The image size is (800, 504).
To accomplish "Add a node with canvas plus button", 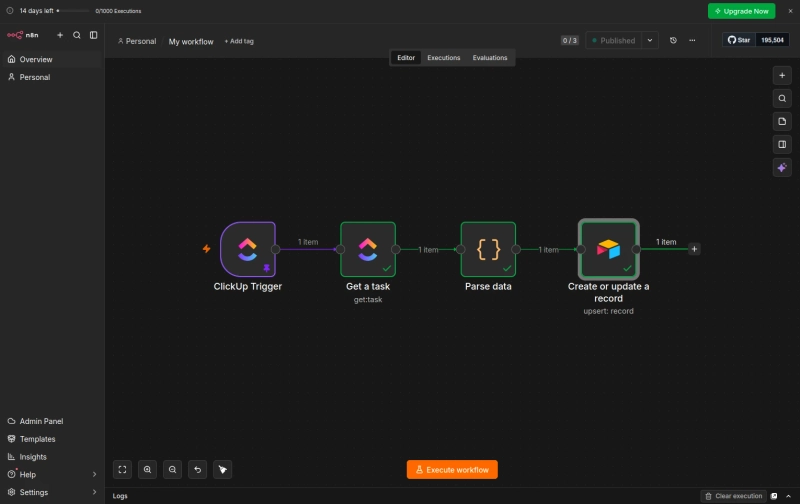I will point(782,75).
